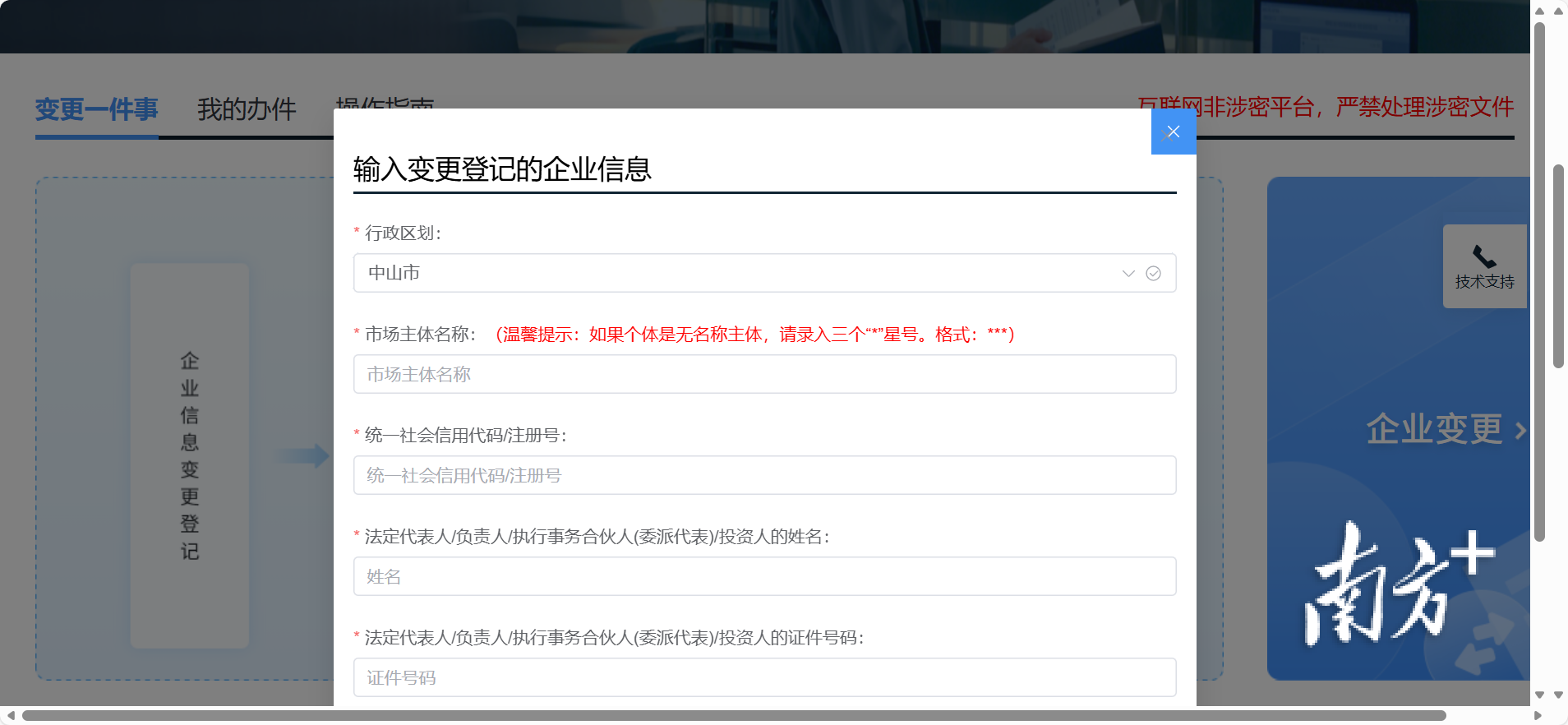Click the 统一社会信用代码/注册号 input field
Screen dimensions: 1568x725
[x=764, y=475]
